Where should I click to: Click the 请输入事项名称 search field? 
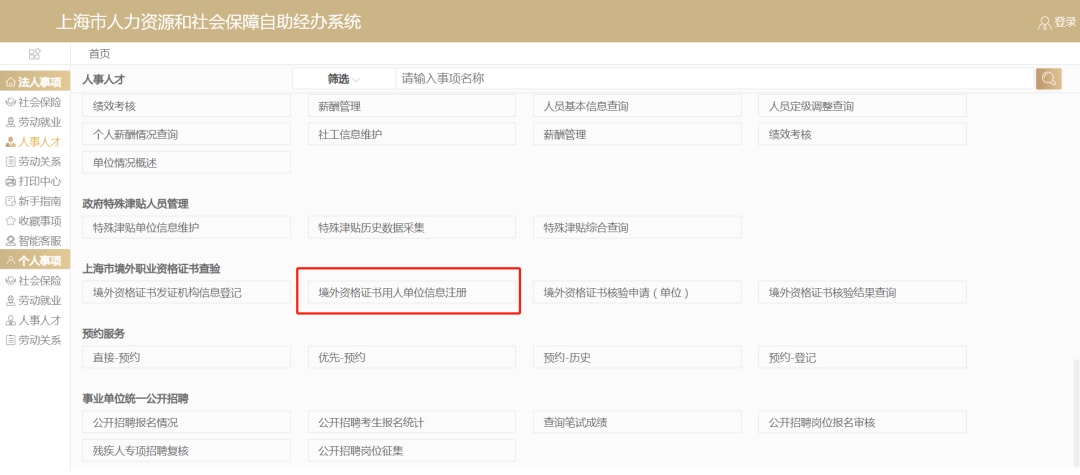tap(712, 79)
